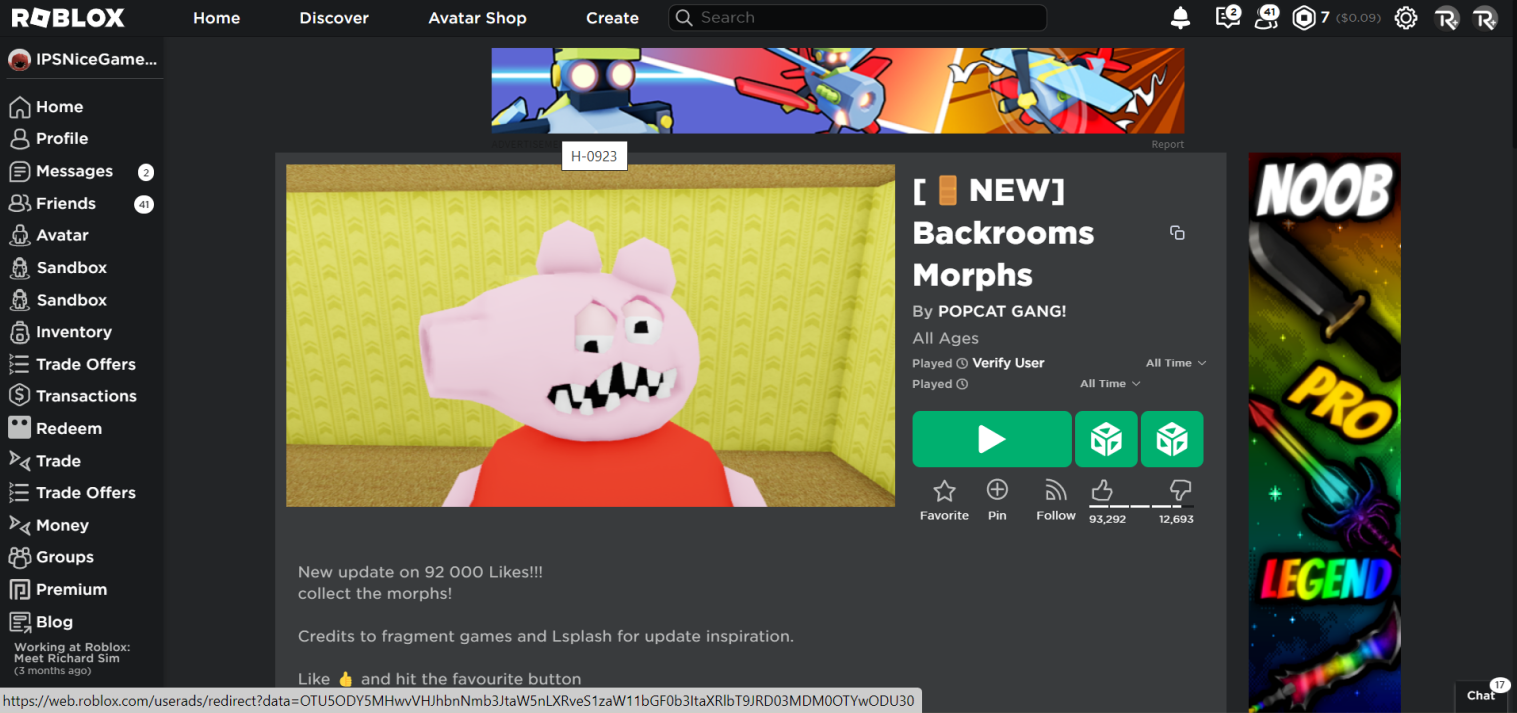
Task: Click the last R icon in top bar
Action: (x=1485, y=18)
